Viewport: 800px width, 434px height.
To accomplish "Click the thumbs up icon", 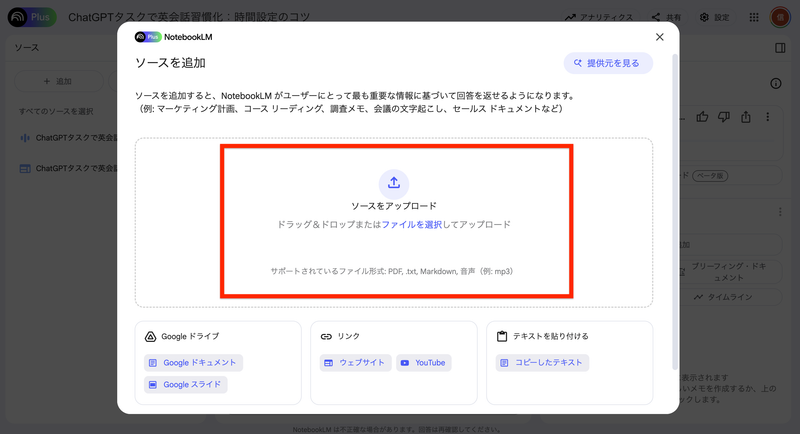I will (x=703, y=117).
